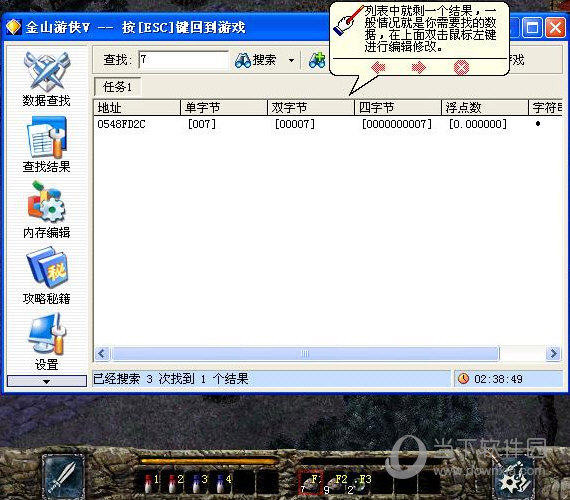Click the horizontal scrollbar left arrow
Screen dimensions: 570x500
[102, 353]
